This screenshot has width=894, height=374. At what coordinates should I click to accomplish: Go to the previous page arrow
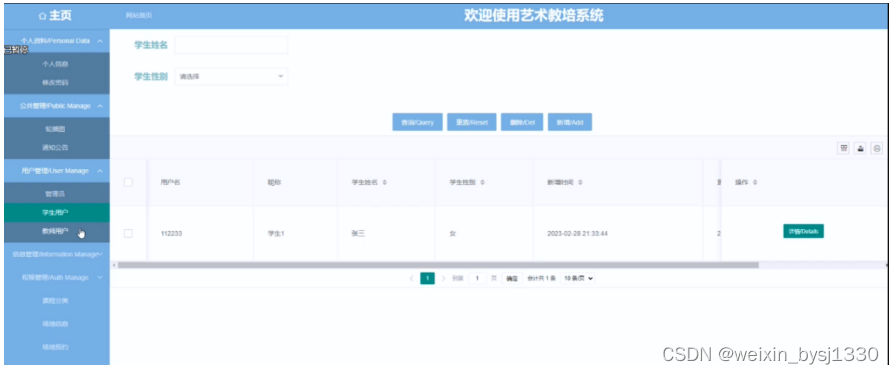[412, 278]
